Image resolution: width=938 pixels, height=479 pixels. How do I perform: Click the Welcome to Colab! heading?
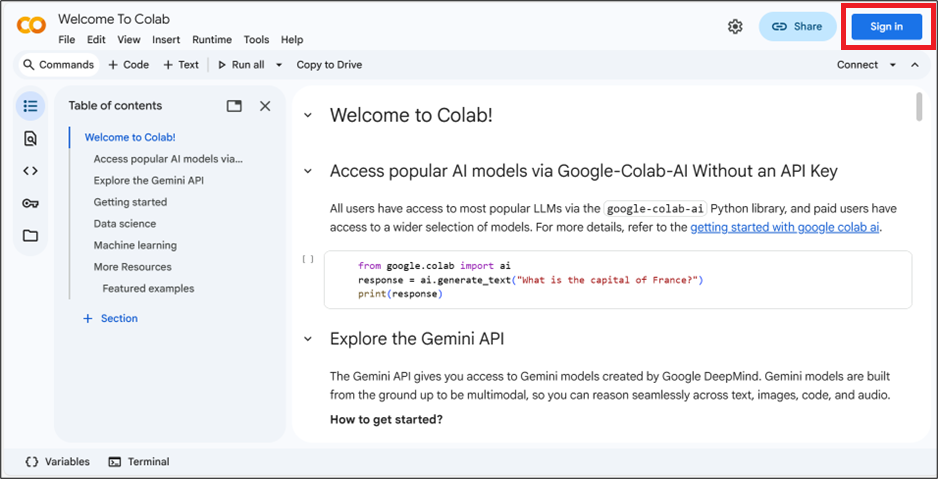(411, 115)
